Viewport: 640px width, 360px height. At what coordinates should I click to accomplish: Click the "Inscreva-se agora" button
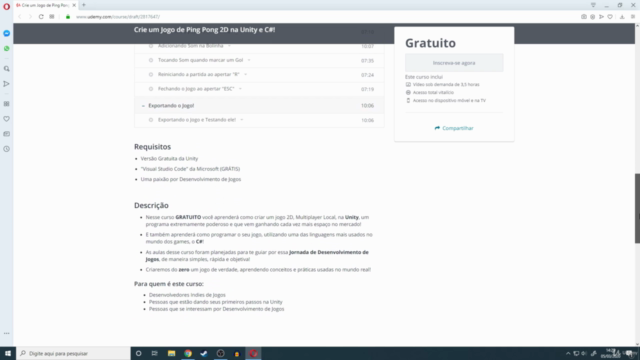[454, 63]
